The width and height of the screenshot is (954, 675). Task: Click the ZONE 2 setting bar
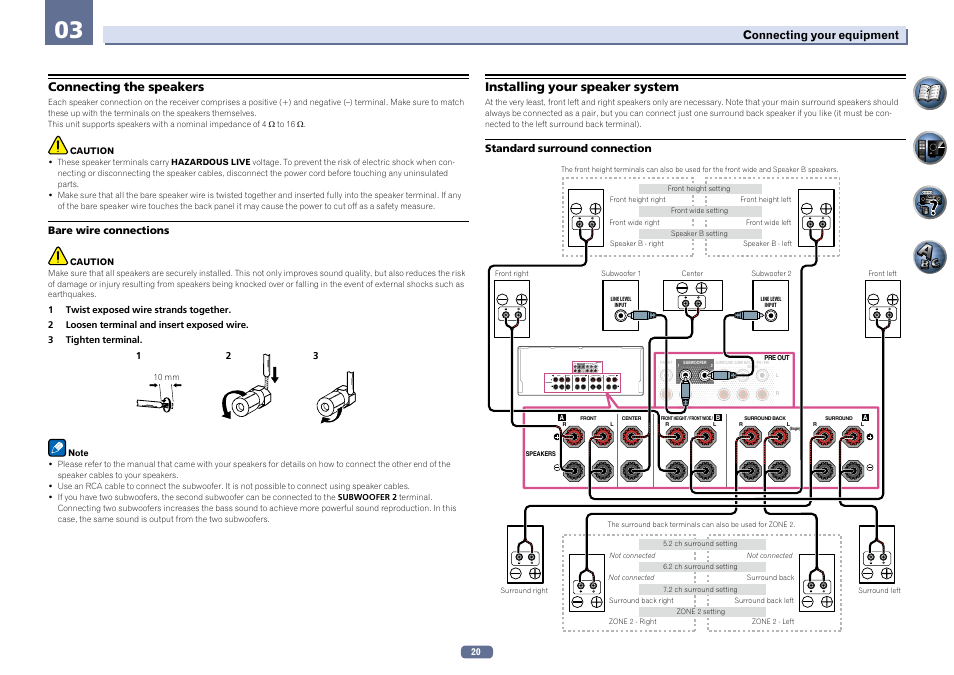click(702, 612)
